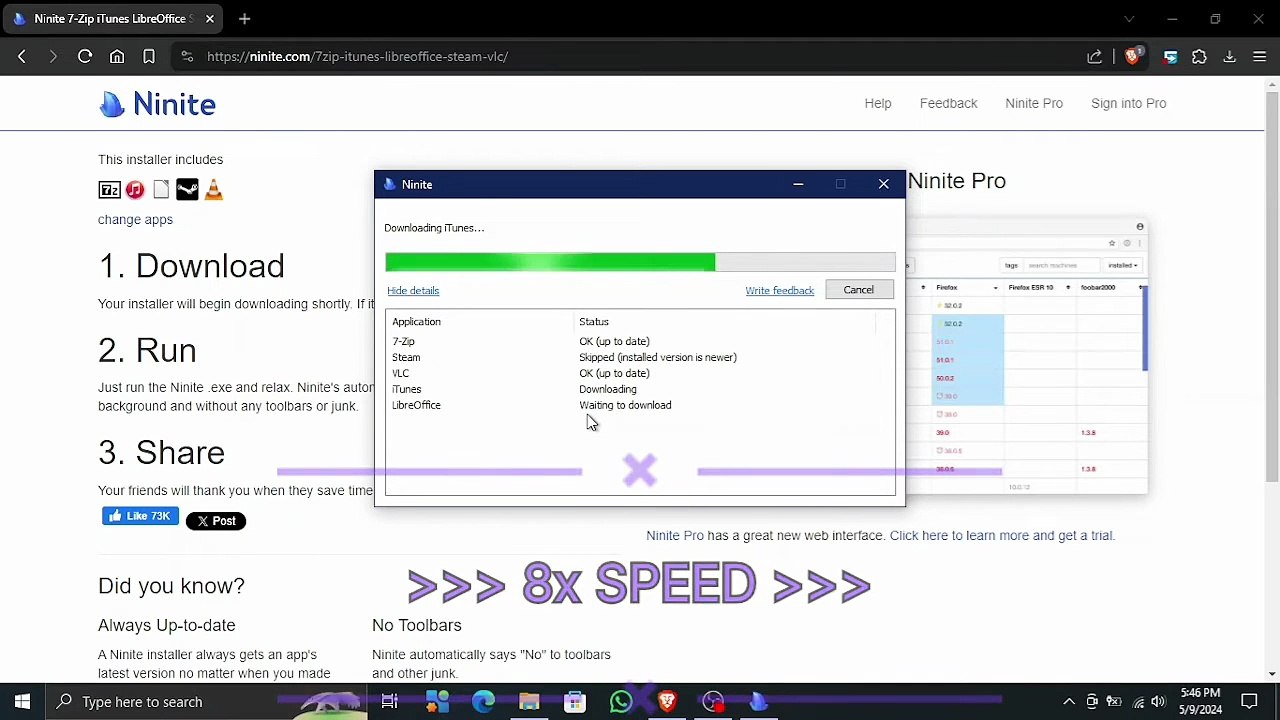Select the 7-Zip row in installer list

pos(640,341)
